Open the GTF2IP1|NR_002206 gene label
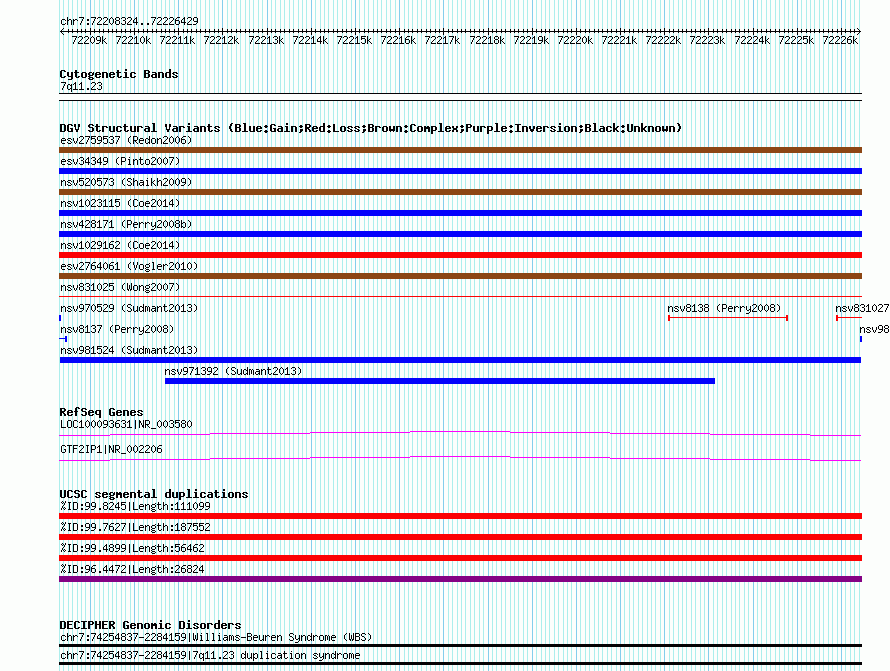Image resolution: width=890 pixels, height=671 pixels. (111, 450)
